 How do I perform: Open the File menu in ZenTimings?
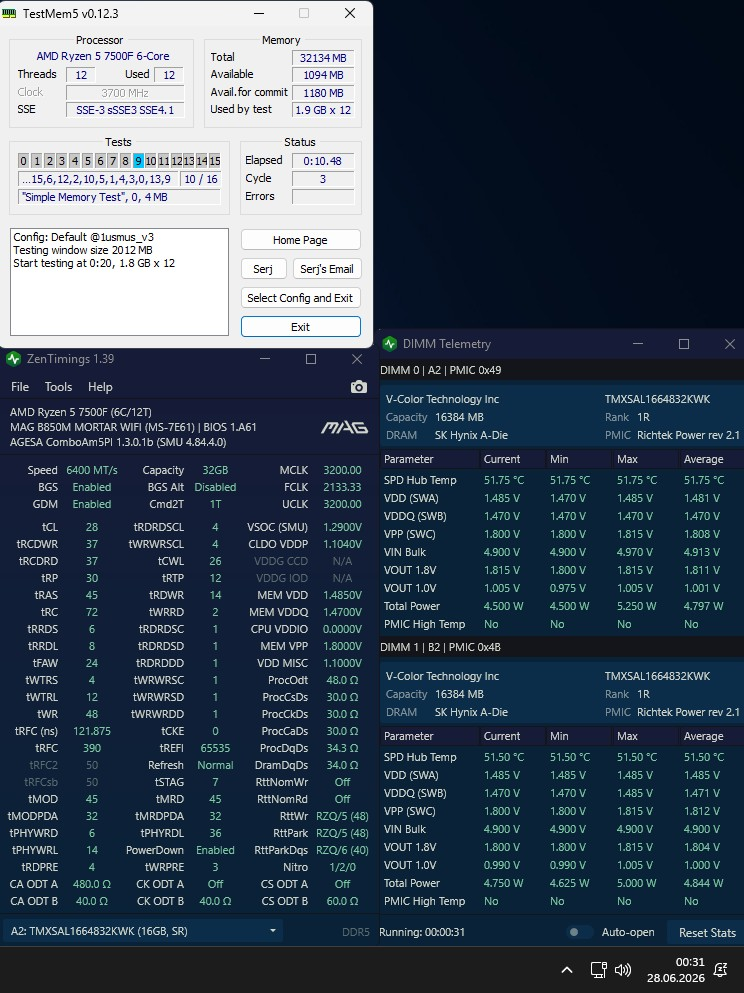coord(20,387)
